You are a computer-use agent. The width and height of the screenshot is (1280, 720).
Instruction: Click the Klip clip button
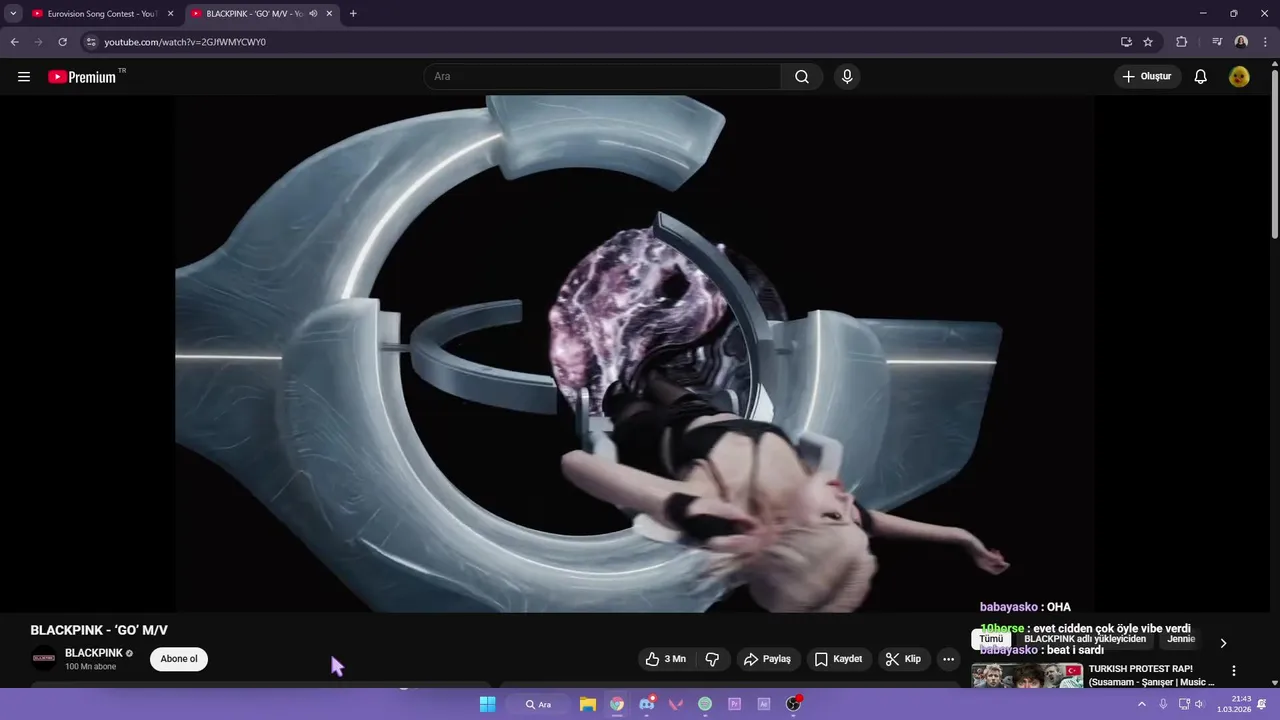[904, 659]
